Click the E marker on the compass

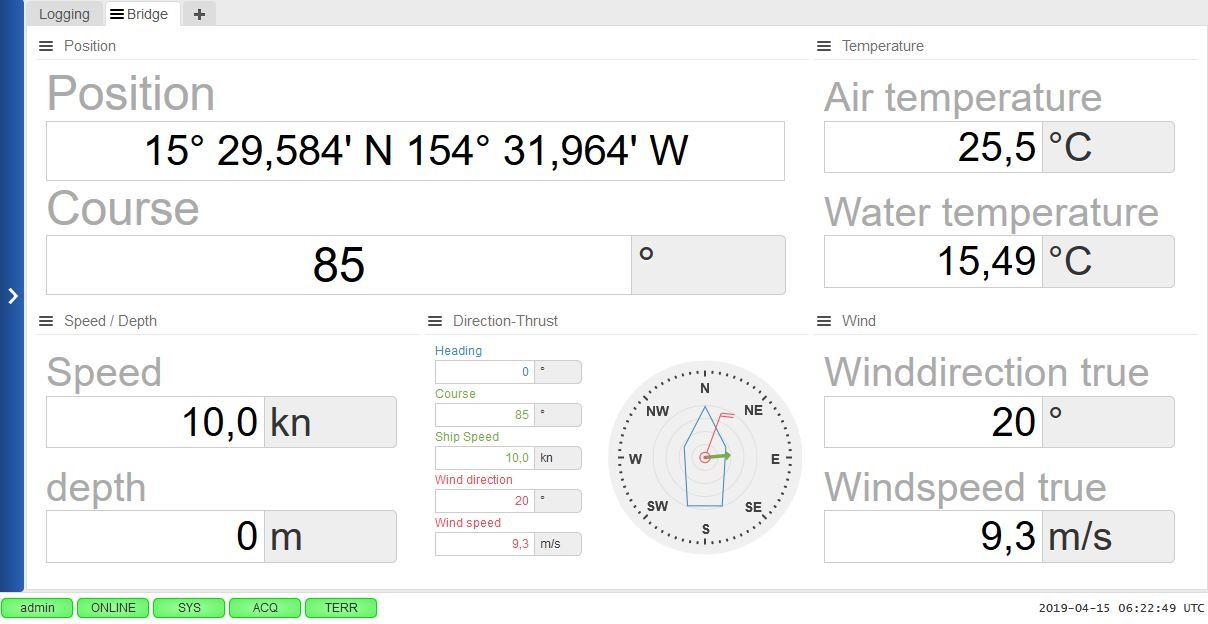point(775,459)
